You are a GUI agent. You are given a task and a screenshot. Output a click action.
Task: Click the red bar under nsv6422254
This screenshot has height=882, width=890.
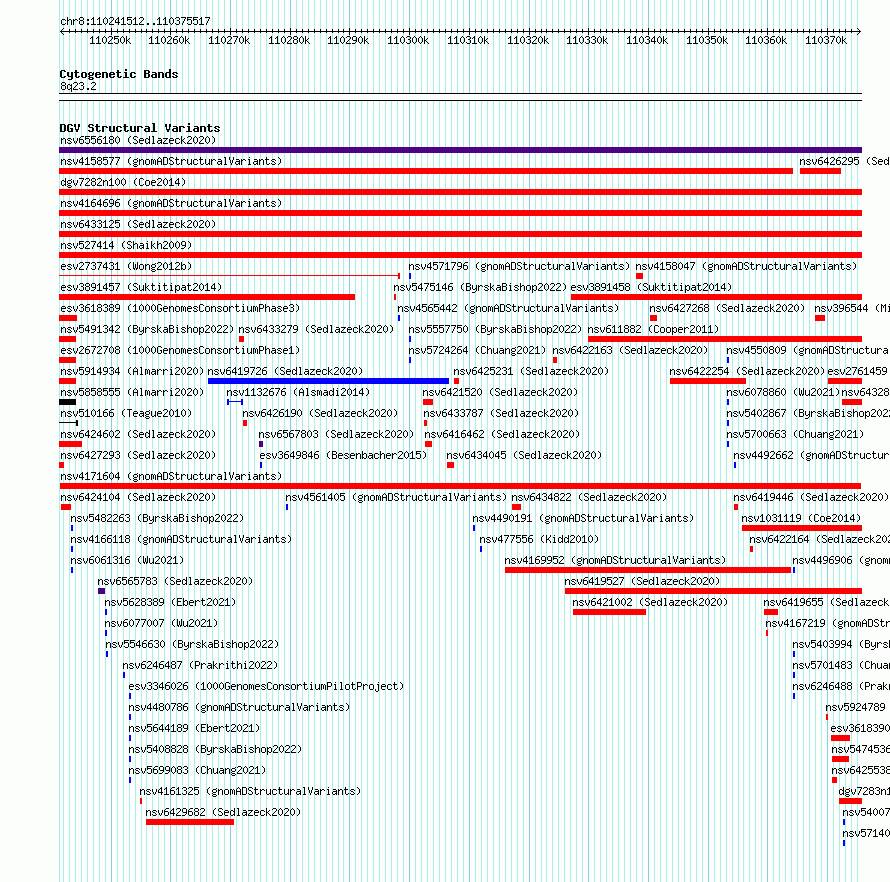click(708, 381)
